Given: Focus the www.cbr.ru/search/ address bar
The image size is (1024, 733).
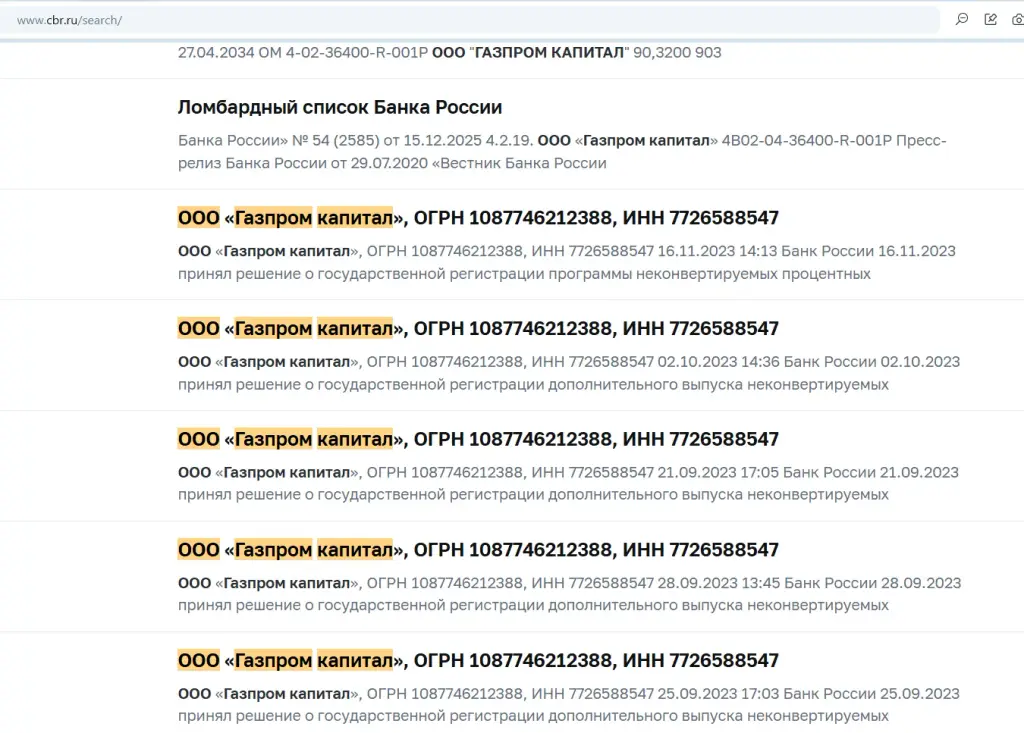Looking at the screenshot, I should point(470,20).
